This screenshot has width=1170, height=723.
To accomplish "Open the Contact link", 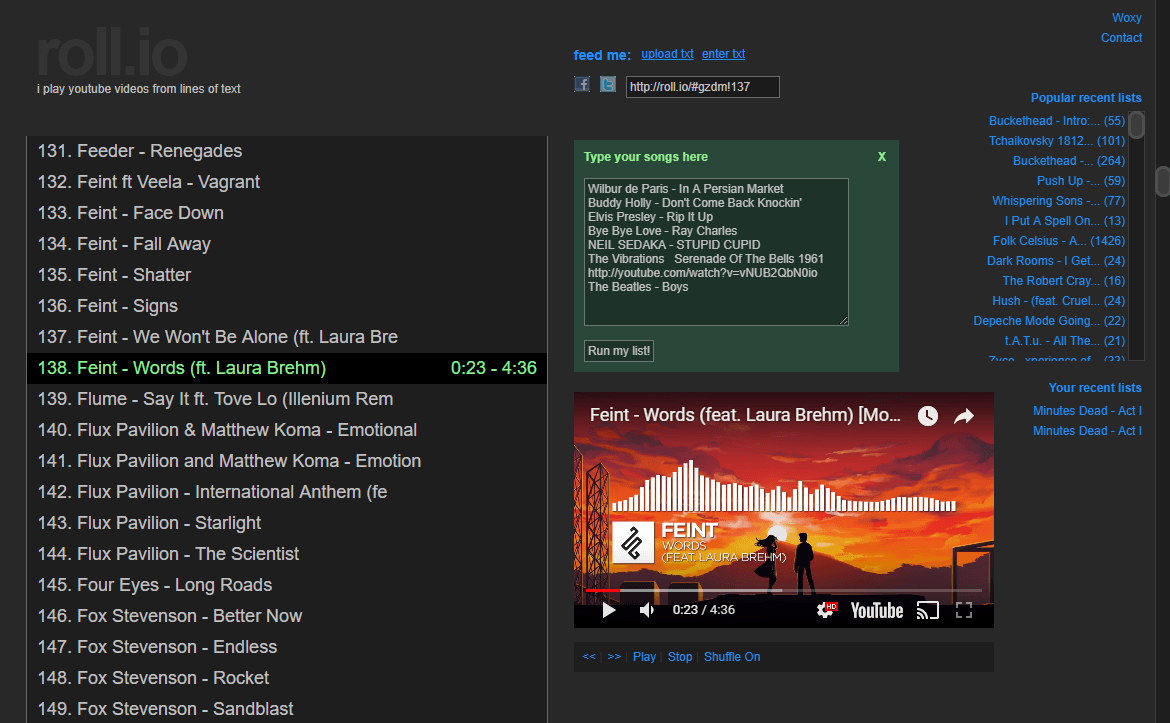I will point(1121,38).
